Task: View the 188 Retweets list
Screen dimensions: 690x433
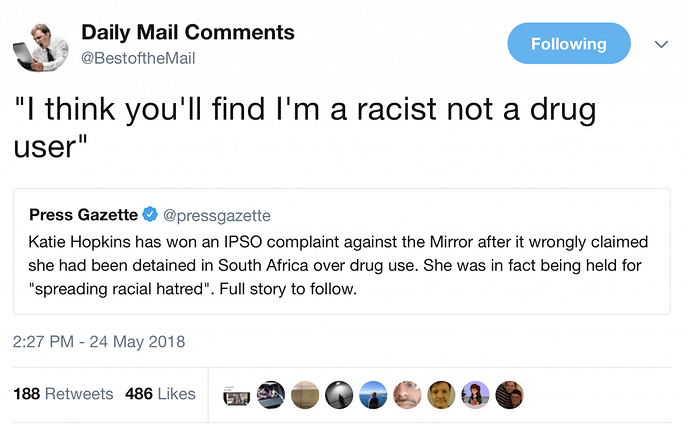Action: click(64, 394)
